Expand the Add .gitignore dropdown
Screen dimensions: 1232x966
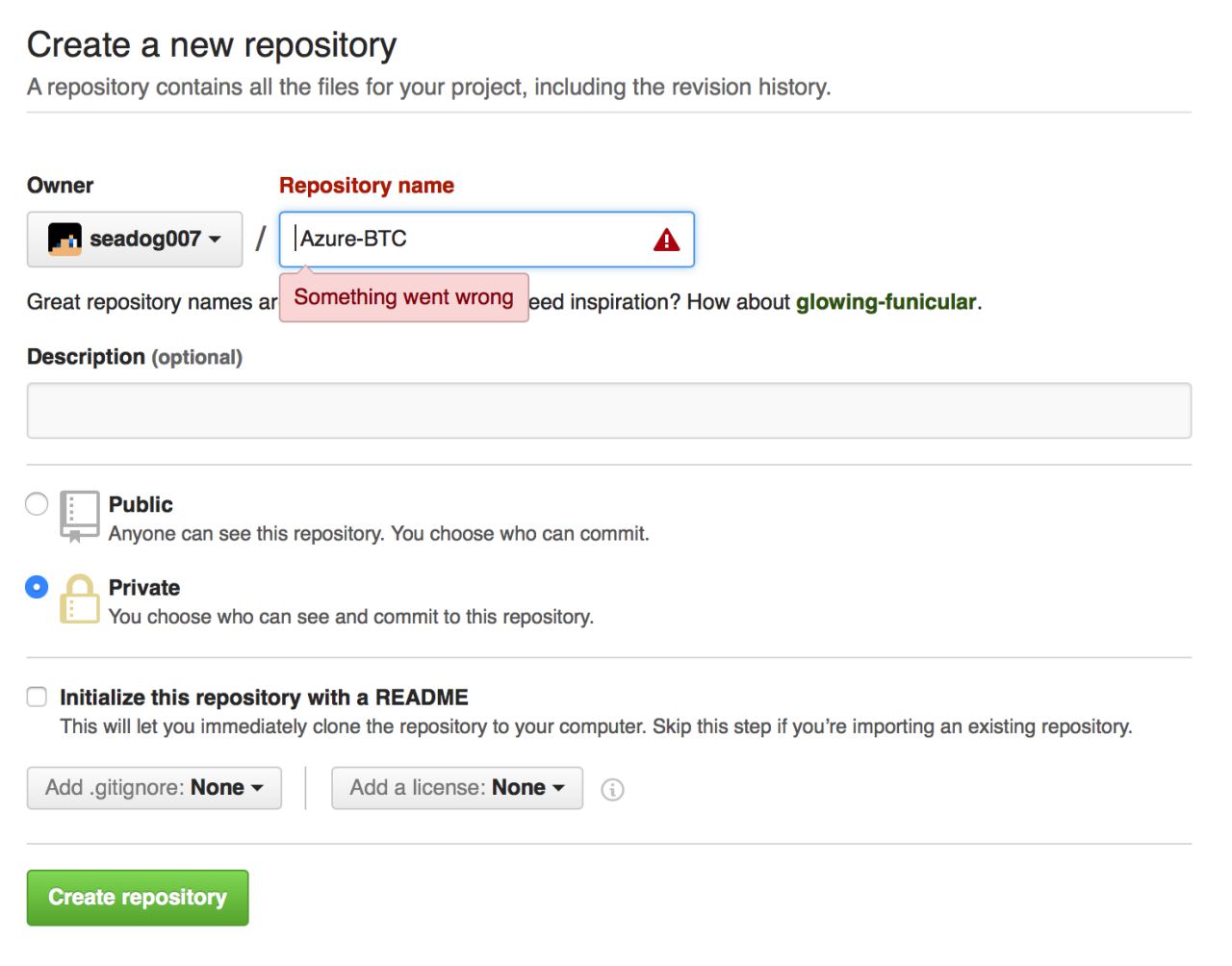pos(154,788)
